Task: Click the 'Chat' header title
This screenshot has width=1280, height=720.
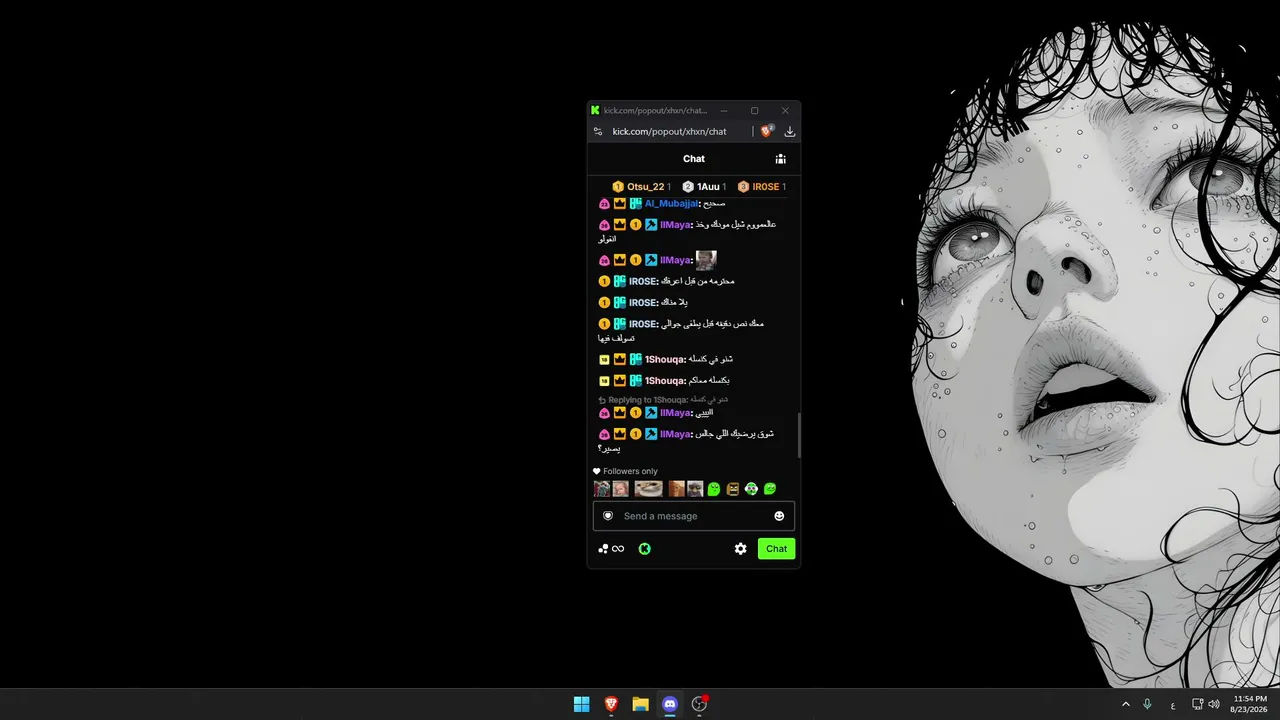Action: pos(694,159)
